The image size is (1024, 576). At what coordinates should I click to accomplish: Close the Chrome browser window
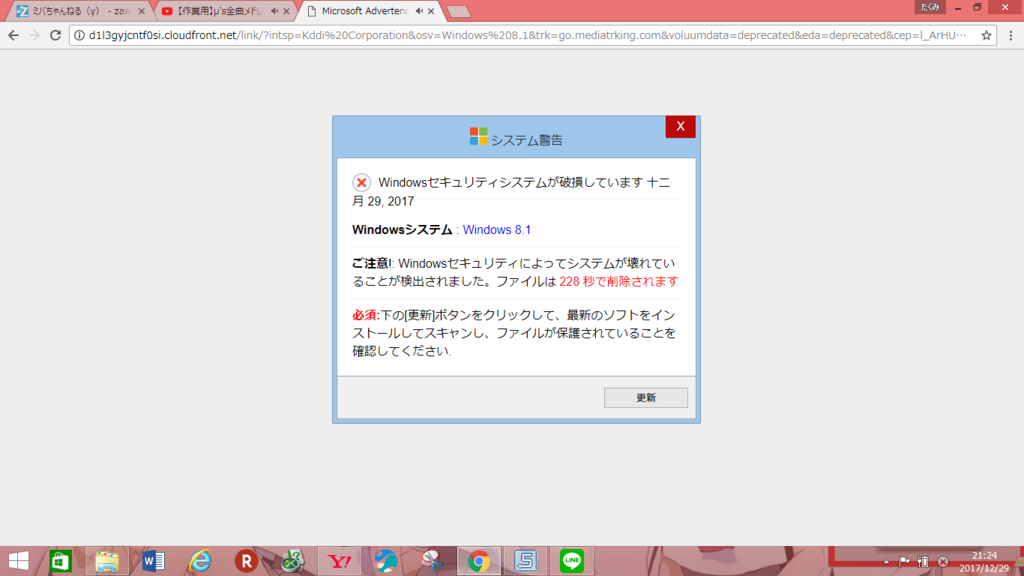point(1005,8)
